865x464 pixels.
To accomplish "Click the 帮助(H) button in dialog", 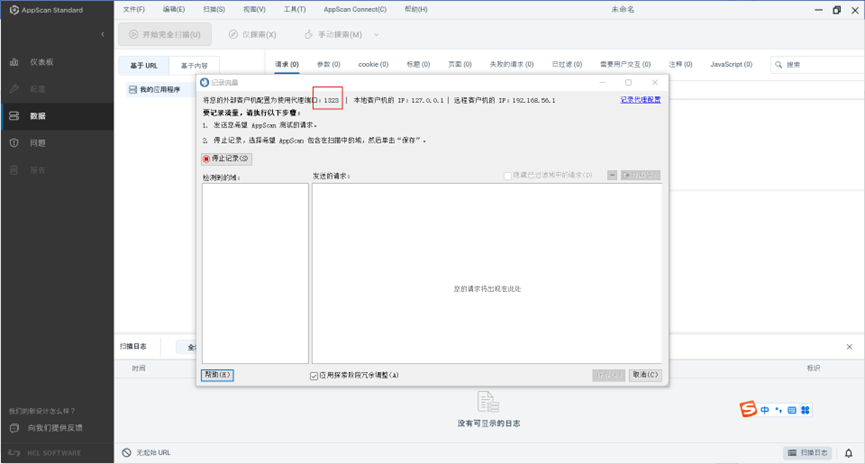I will [x=217, y=375].
